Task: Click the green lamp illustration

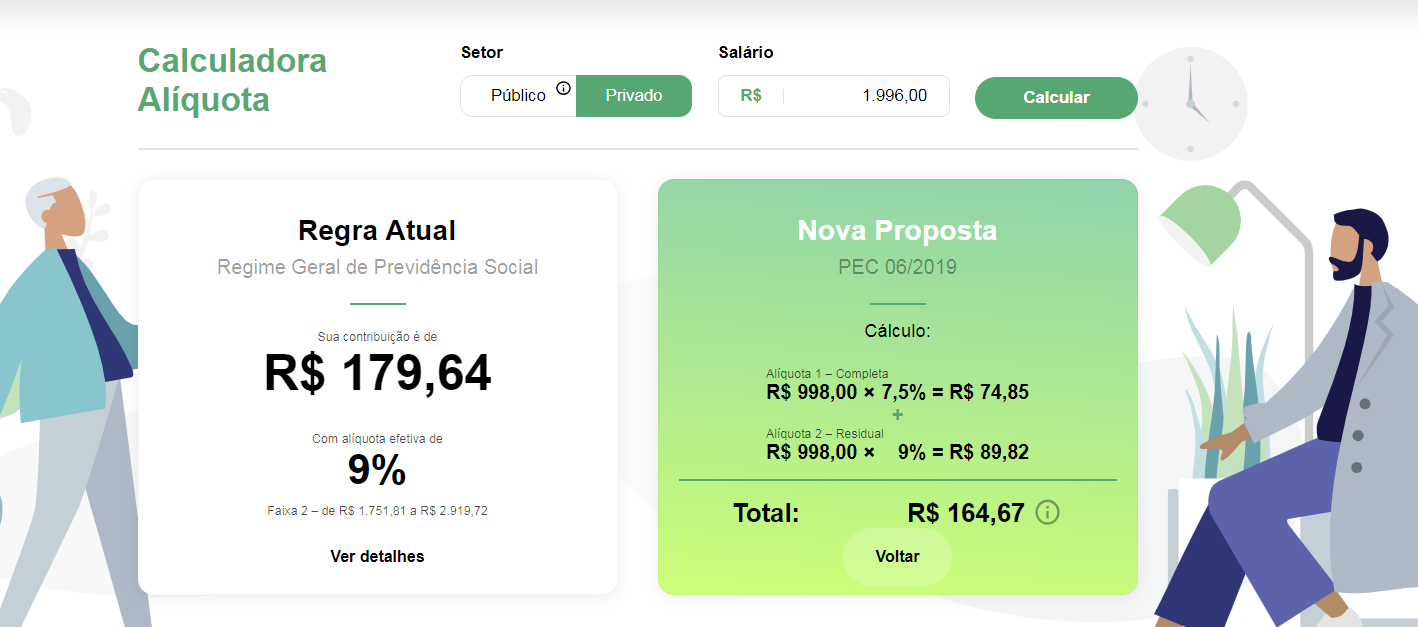Action: (x=1203, y=223)
